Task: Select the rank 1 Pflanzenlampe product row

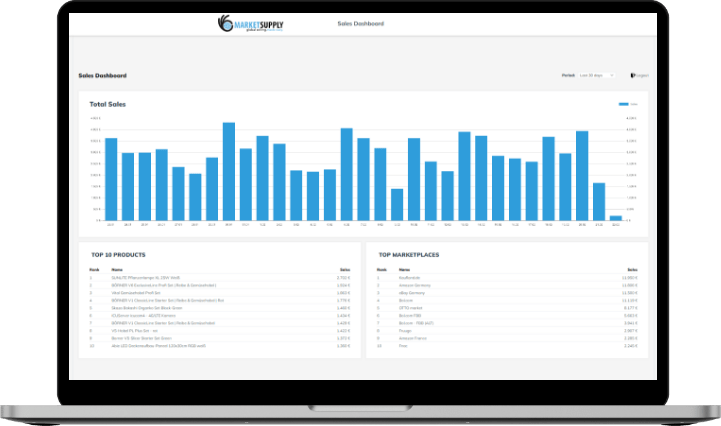Action: (220, 278)
